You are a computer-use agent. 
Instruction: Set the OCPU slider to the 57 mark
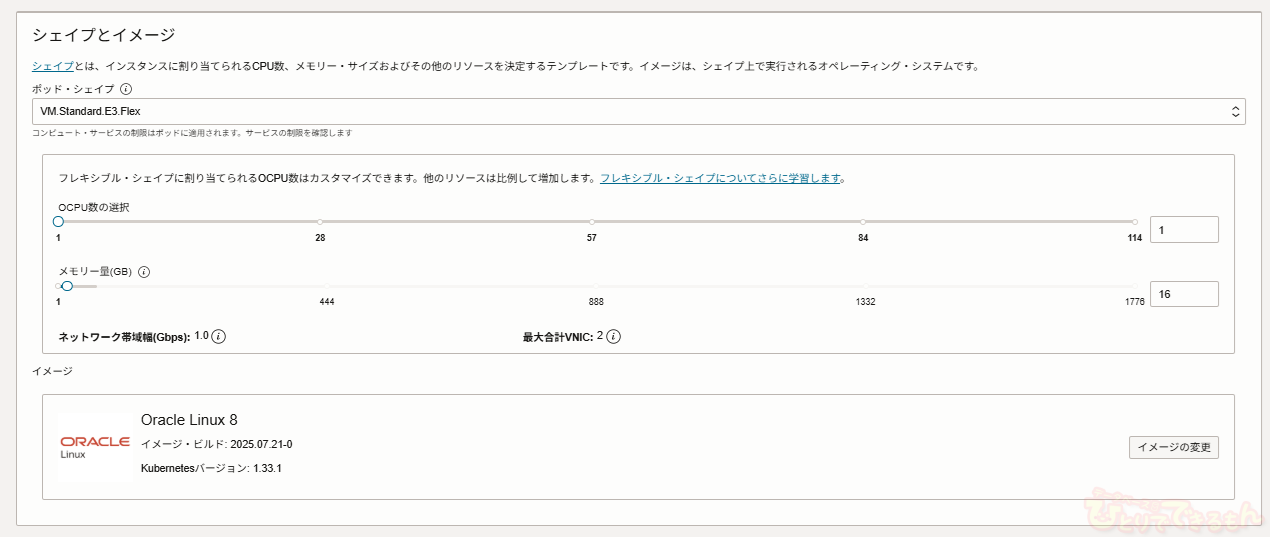pyautogui.click(x=592, y=222)
